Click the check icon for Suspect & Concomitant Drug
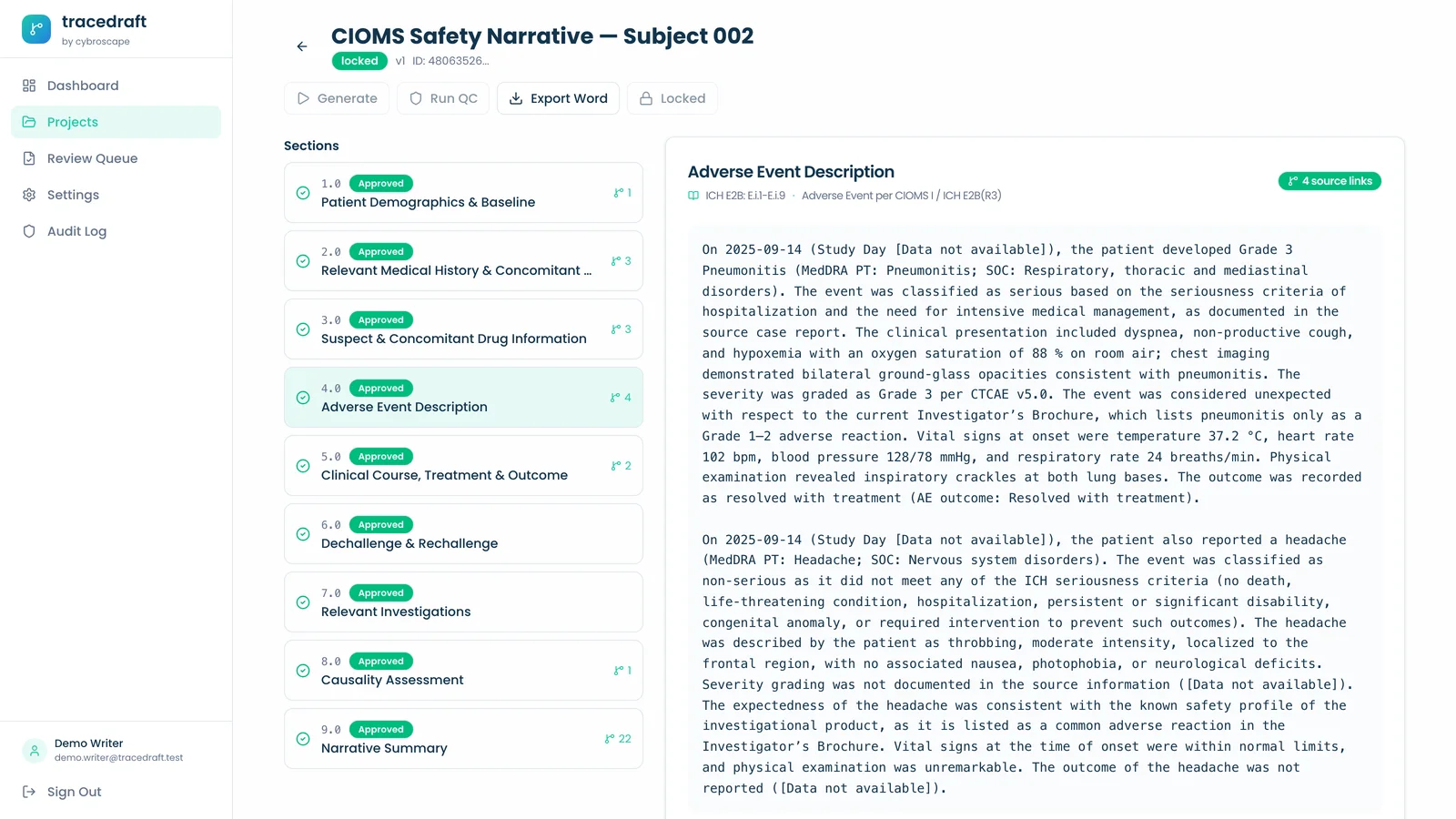Screen dimensions: 1456x819 coord(303,329)
